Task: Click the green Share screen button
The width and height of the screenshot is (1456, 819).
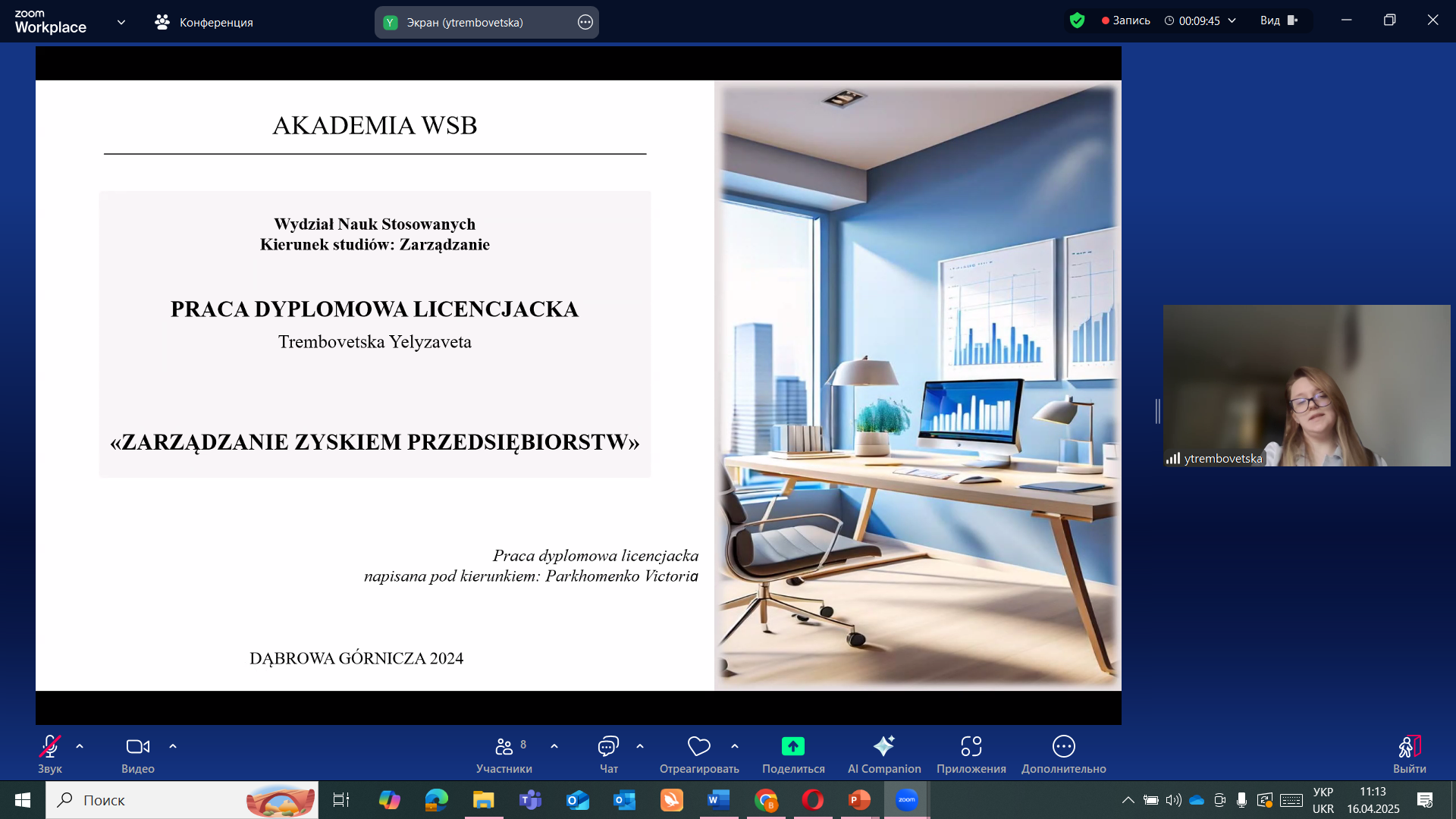Action: [793, 747]
